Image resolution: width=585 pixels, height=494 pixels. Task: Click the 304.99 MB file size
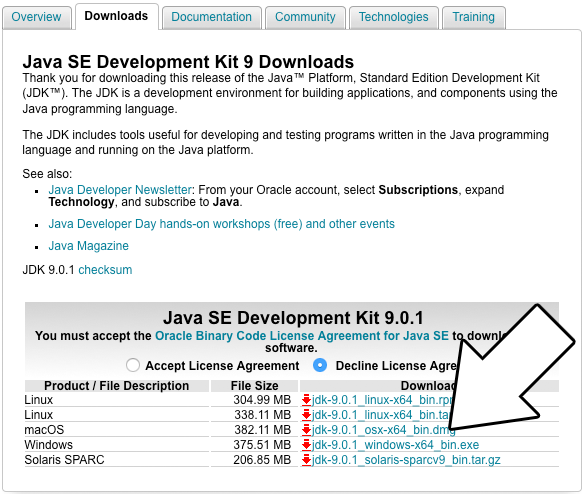(x=262, y=400)
